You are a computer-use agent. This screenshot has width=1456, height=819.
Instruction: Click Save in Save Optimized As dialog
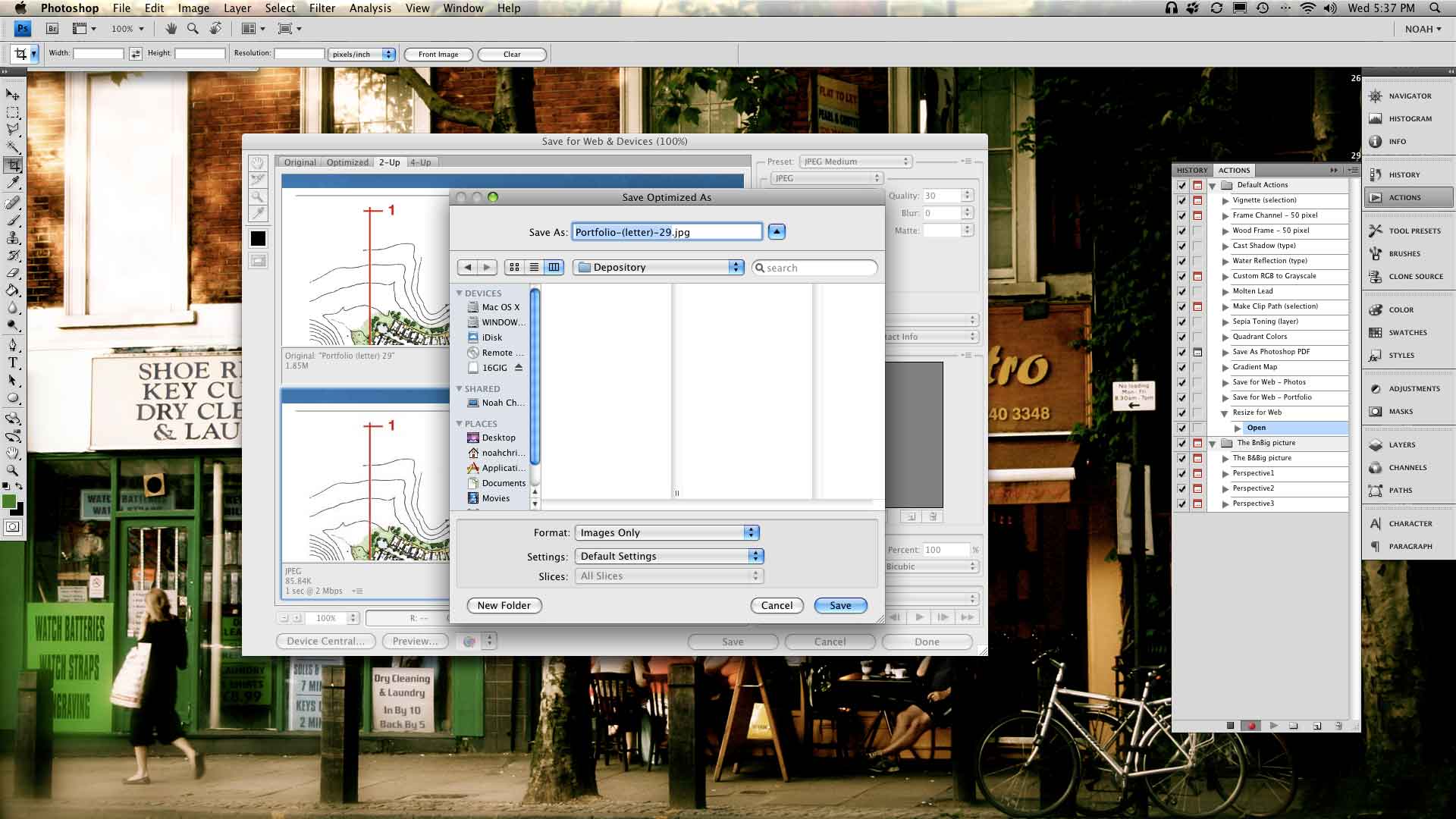840,605
